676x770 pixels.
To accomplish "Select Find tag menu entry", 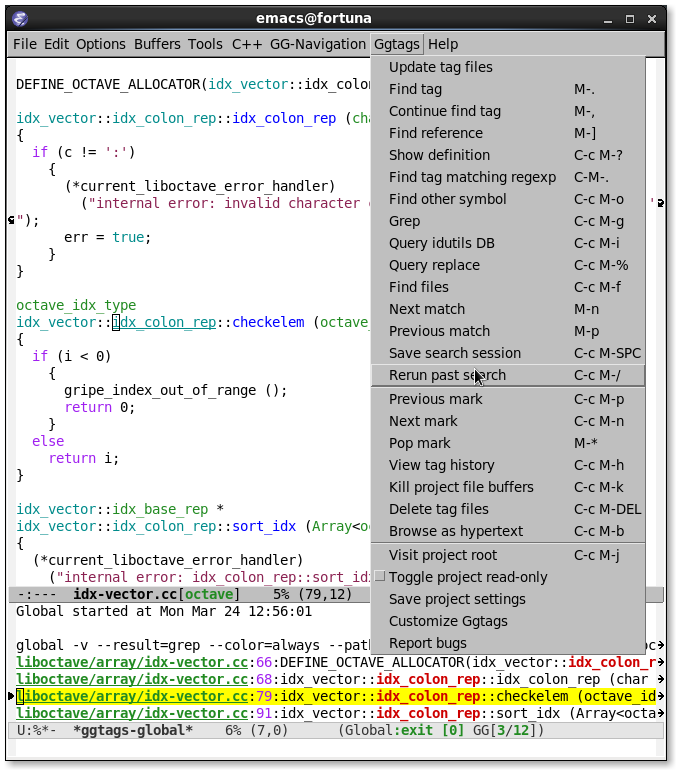I will click(508, 89).
